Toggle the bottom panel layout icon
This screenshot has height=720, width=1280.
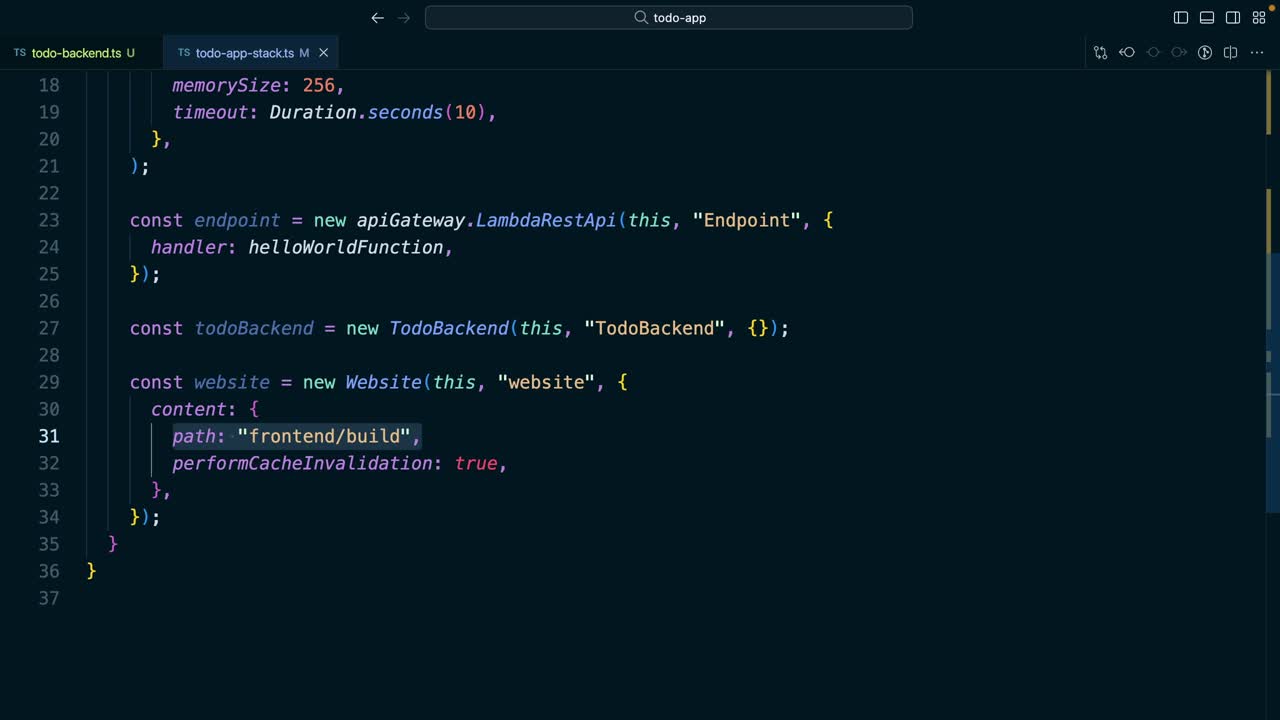point(1207,18)
